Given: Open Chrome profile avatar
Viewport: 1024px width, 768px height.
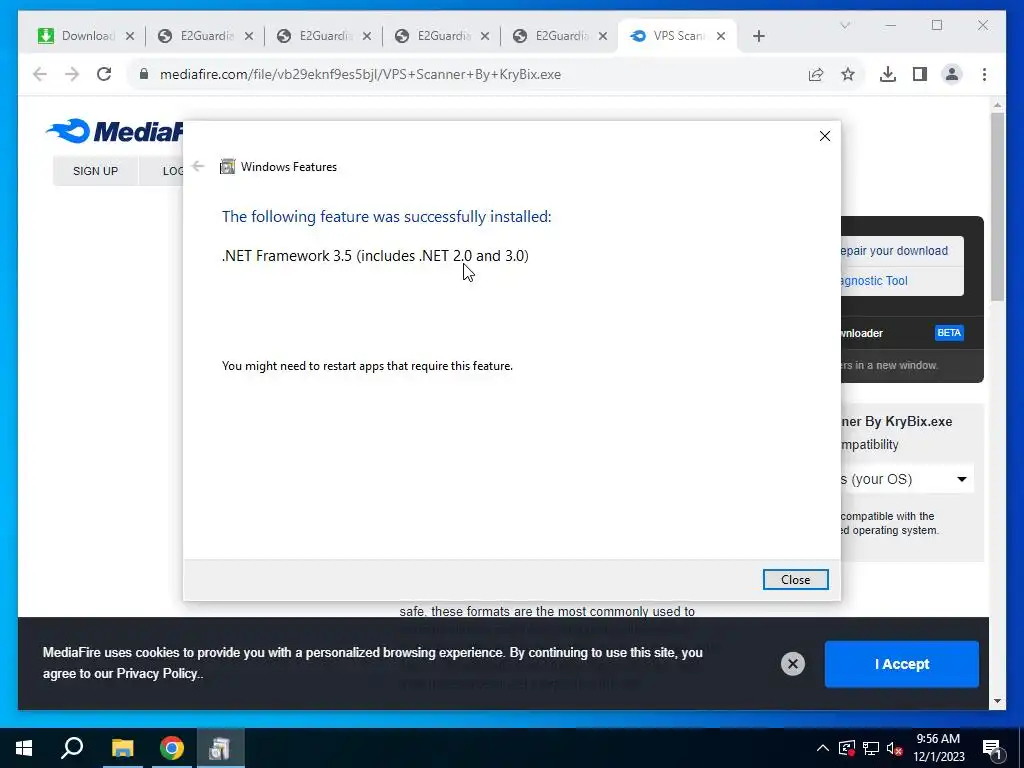Looking at the screenshot, I should pyautogui.click(x=952, y=74).
